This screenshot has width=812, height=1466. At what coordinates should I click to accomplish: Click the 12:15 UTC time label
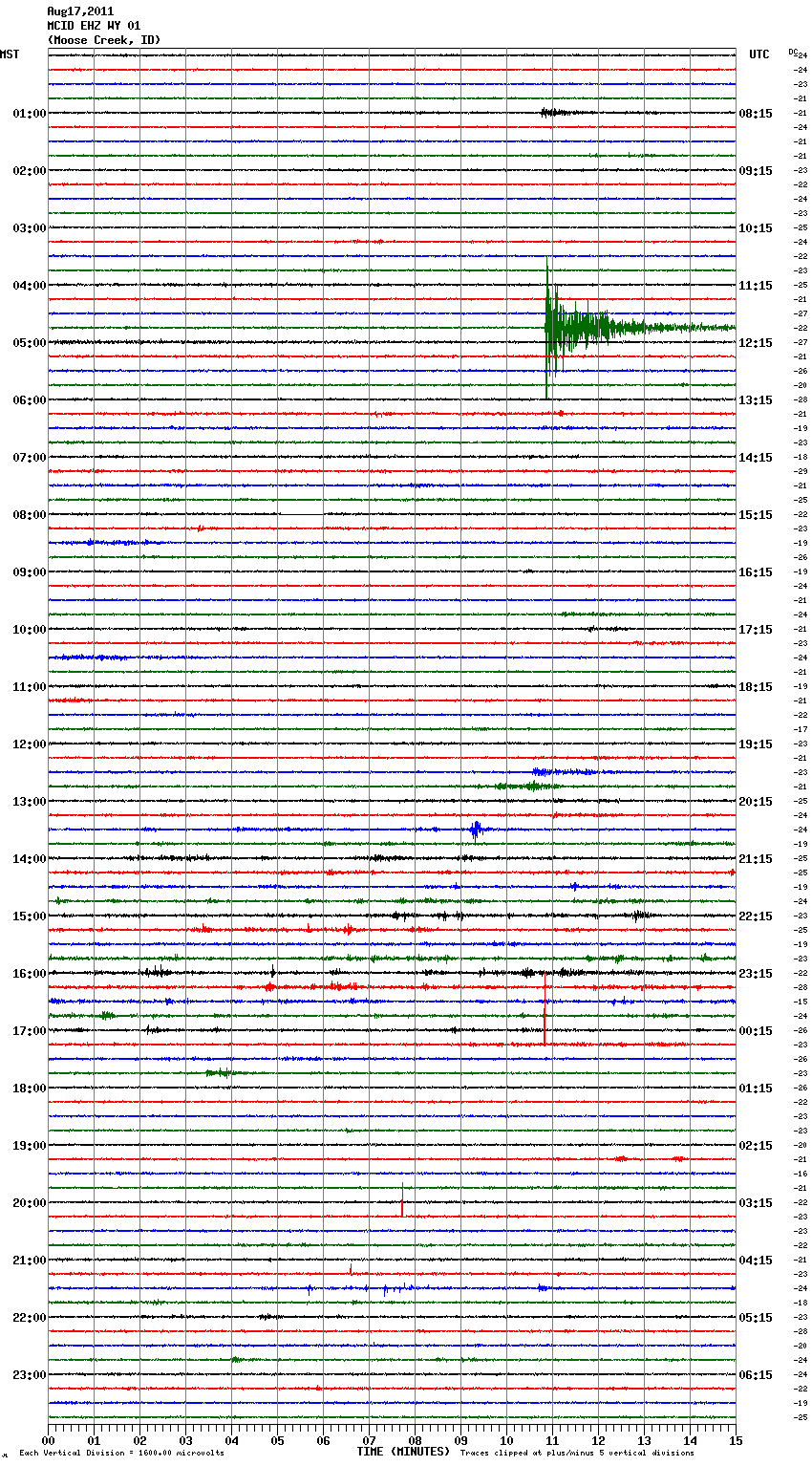pos(756,343)
